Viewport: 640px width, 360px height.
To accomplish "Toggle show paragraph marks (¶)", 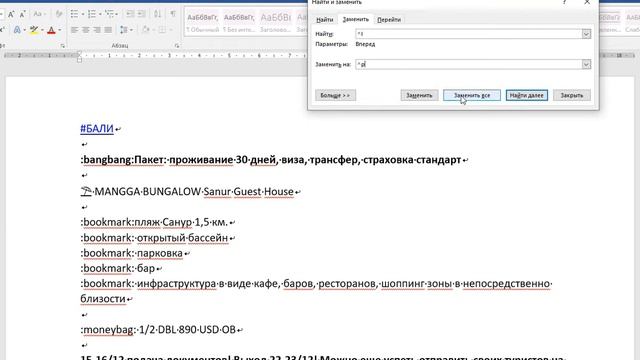I will click(173, 14).
